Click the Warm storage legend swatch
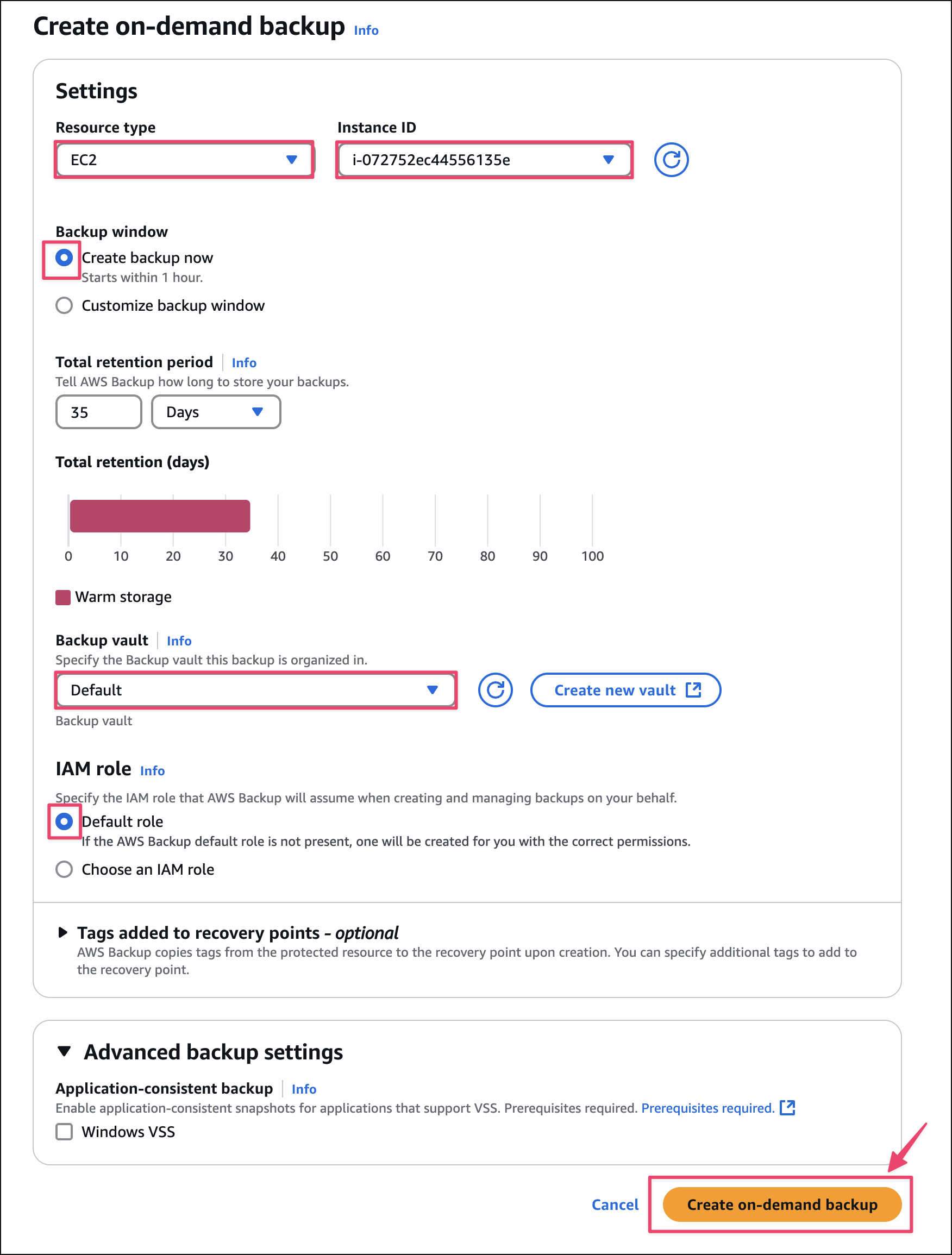Screen dimensions: 952x1255 (63, 598)
